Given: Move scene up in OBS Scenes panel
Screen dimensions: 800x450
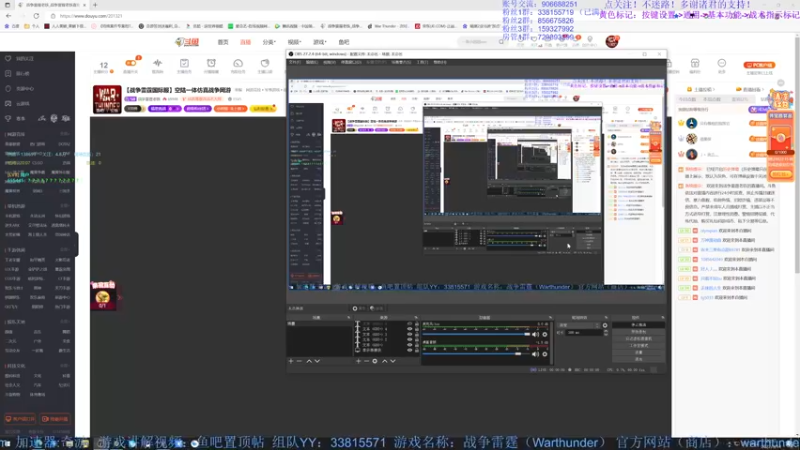Looking at the screenshot, I should (309, 361).
